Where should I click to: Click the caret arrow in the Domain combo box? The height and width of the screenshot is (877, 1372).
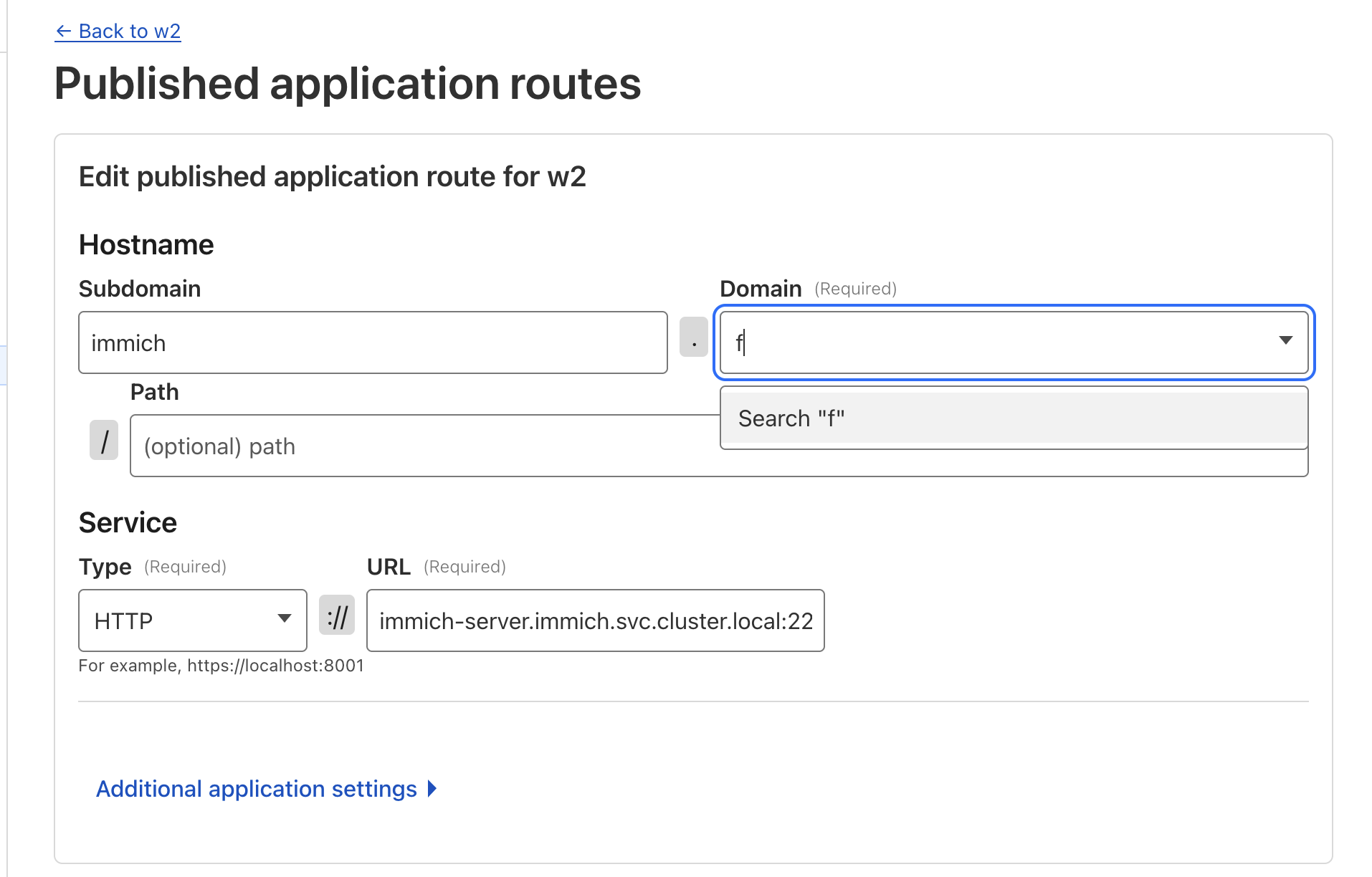pyautogui.click(x=1285, y=341)
